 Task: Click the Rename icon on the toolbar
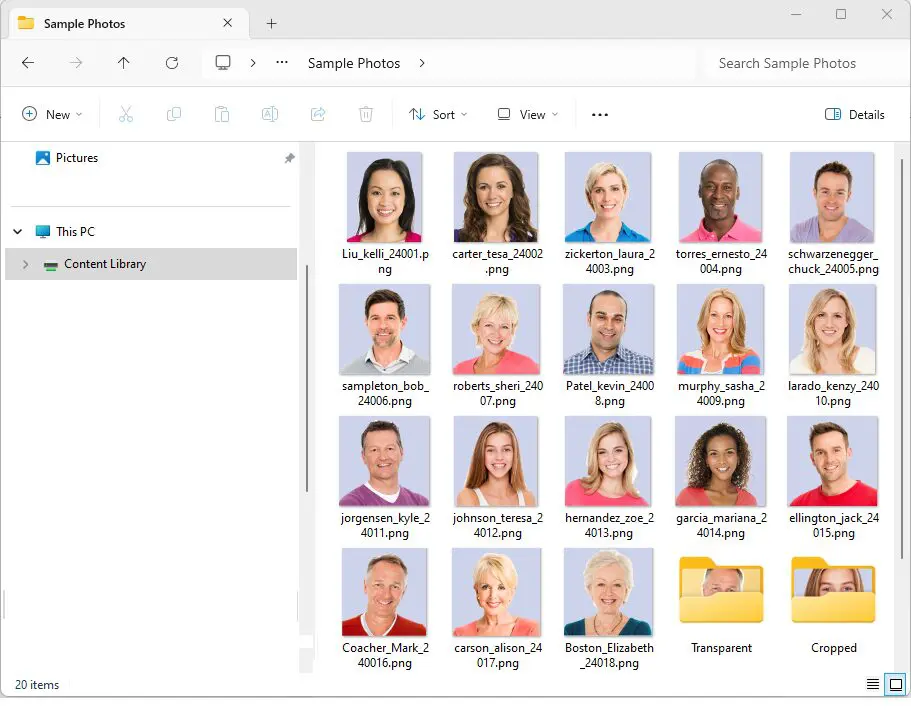(269, 114)
